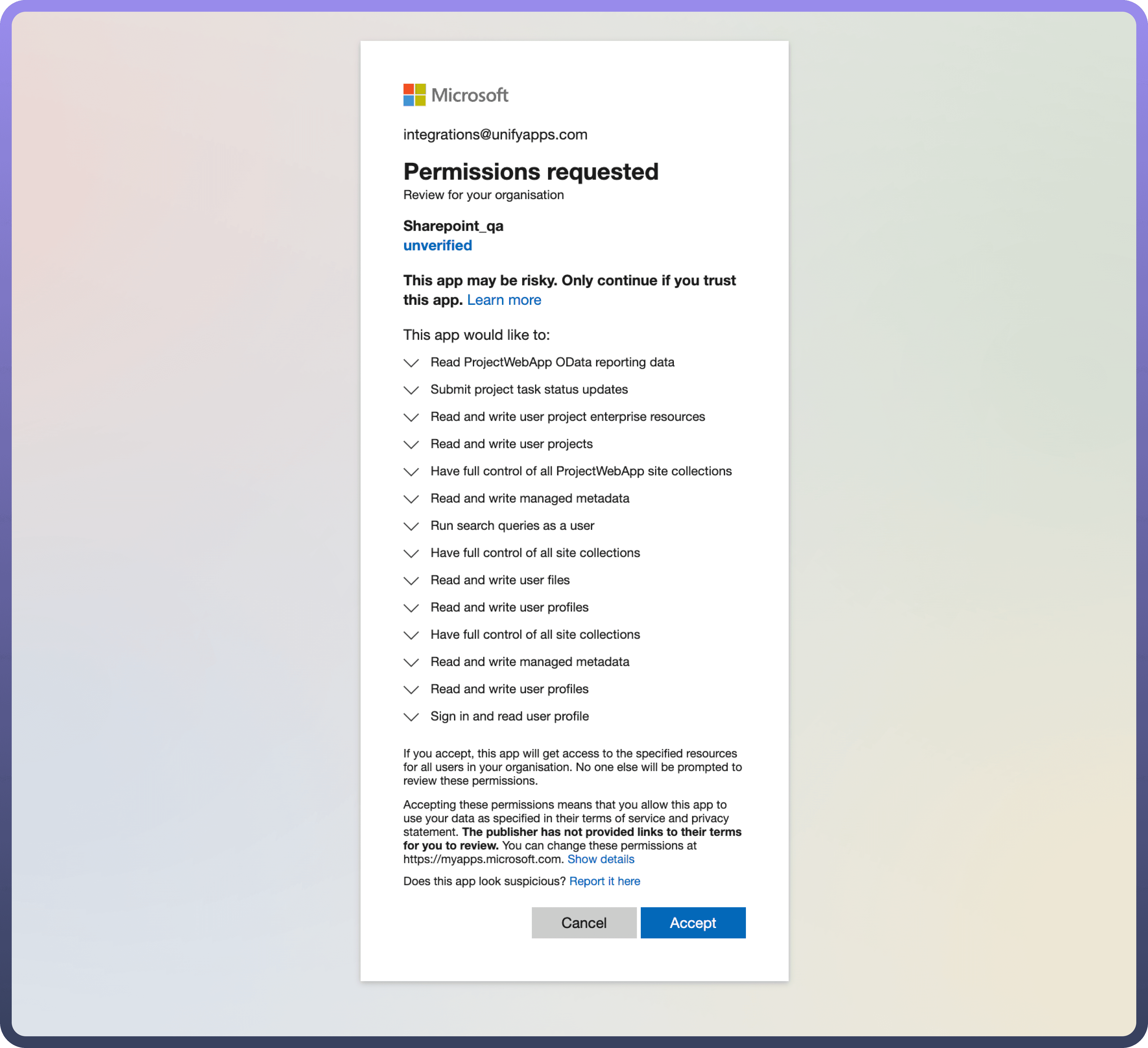Click chevron beside last Have full control of all site collections
Viewport: 1148px width, 1048px height.
[x=411, y=635]
